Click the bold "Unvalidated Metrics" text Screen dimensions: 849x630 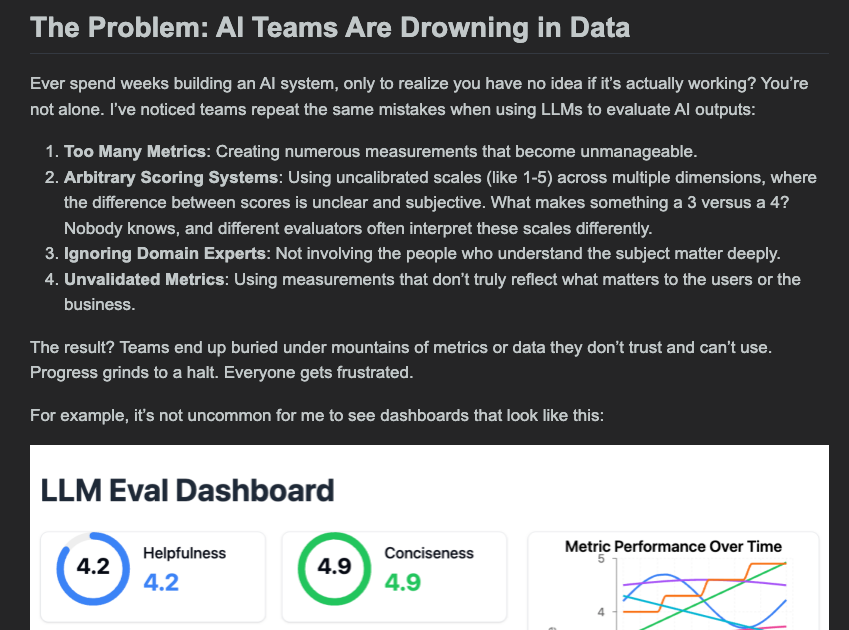[144, 279]
